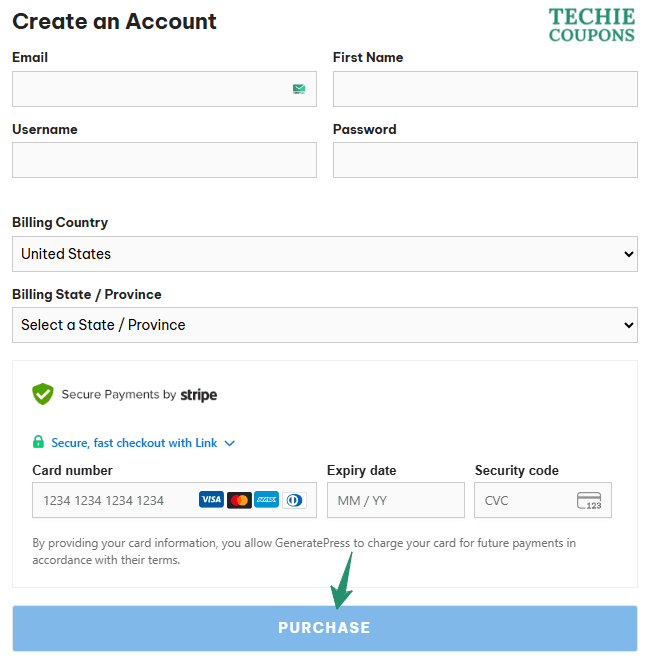Screen dimensions: 649x664
Task: Click the Mastercard icon
Action: tap(239, 500)
